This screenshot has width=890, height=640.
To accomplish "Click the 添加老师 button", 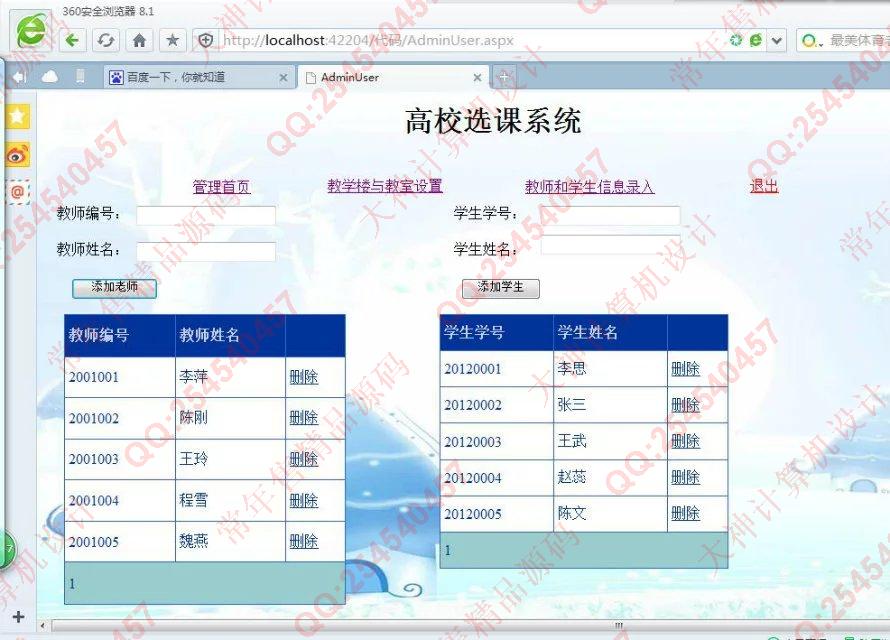I will point(114,288).
